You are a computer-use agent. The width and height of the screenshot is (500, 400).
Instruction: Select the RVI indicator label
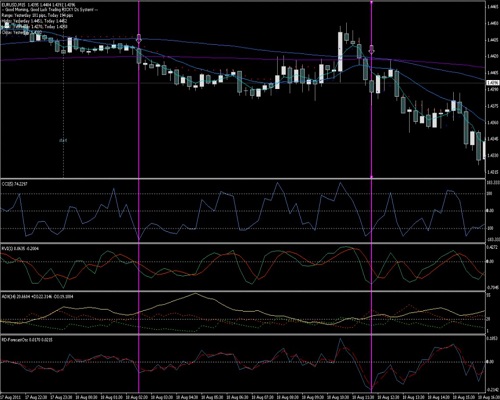[20, 248]
